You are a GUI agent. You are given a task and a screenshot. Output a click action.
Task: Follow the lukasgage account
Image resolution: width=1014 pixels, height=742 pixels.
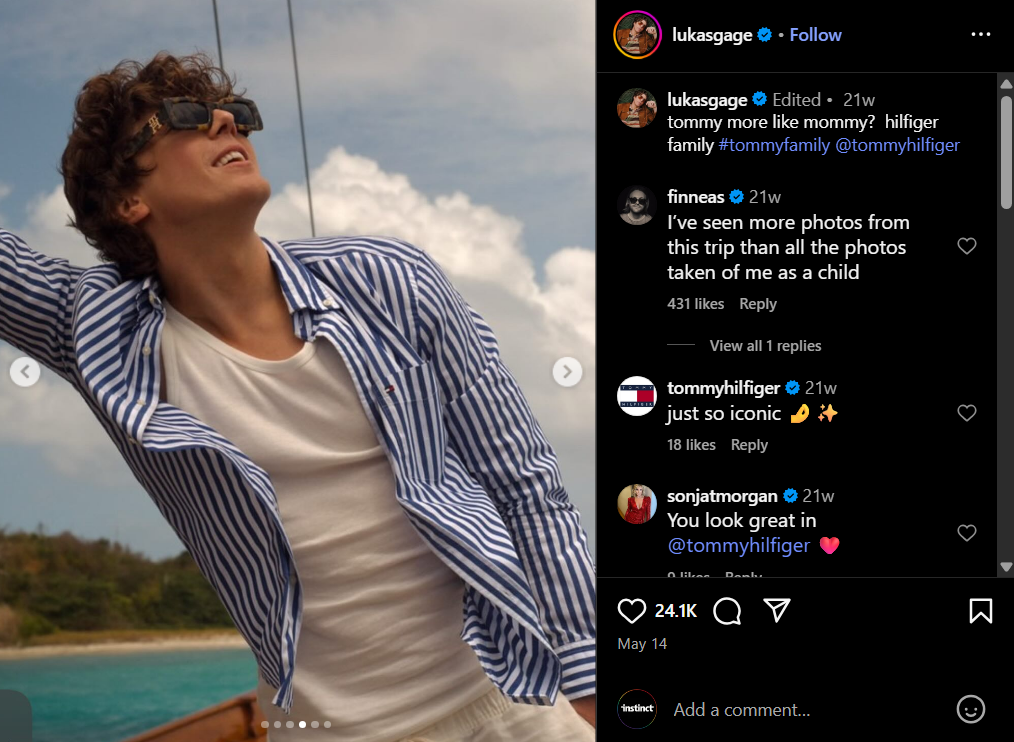(815, 35)
